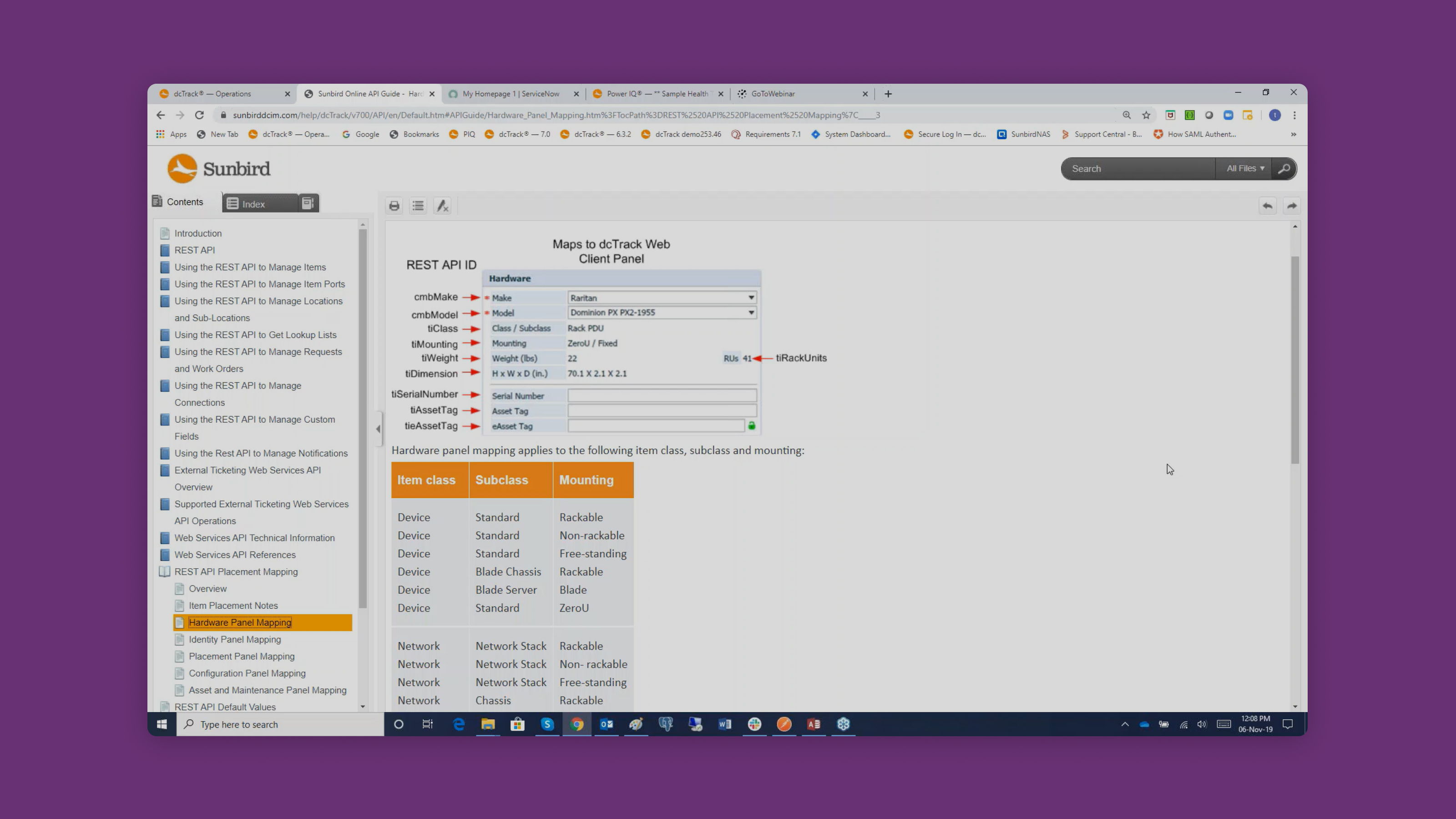This screenshot has width=1456, height=819.
Task: Go to the next topic arrow
Action: tap(1292, 206)
